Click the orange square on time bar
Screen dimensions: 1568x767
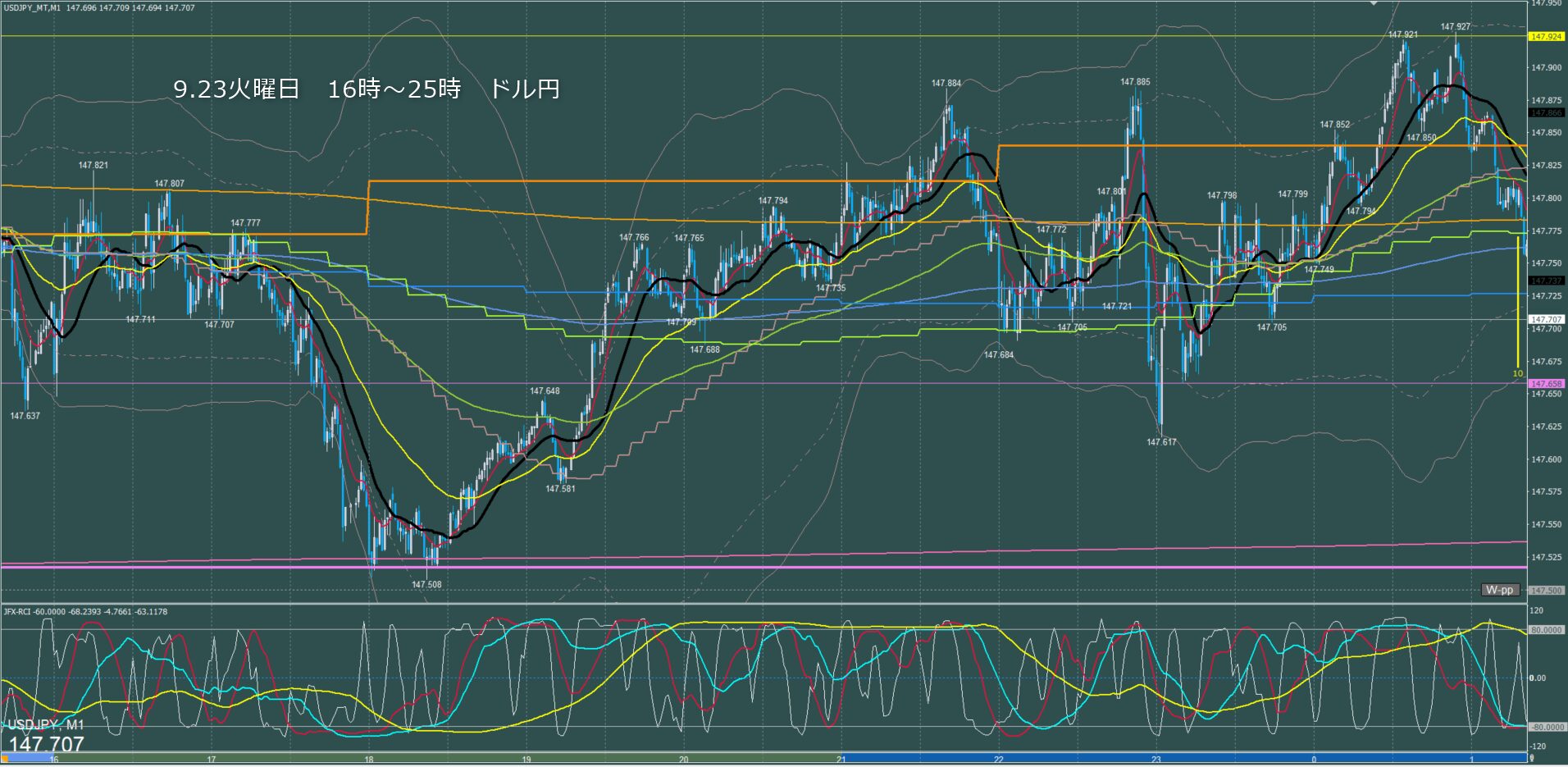(x=5, y=759)
